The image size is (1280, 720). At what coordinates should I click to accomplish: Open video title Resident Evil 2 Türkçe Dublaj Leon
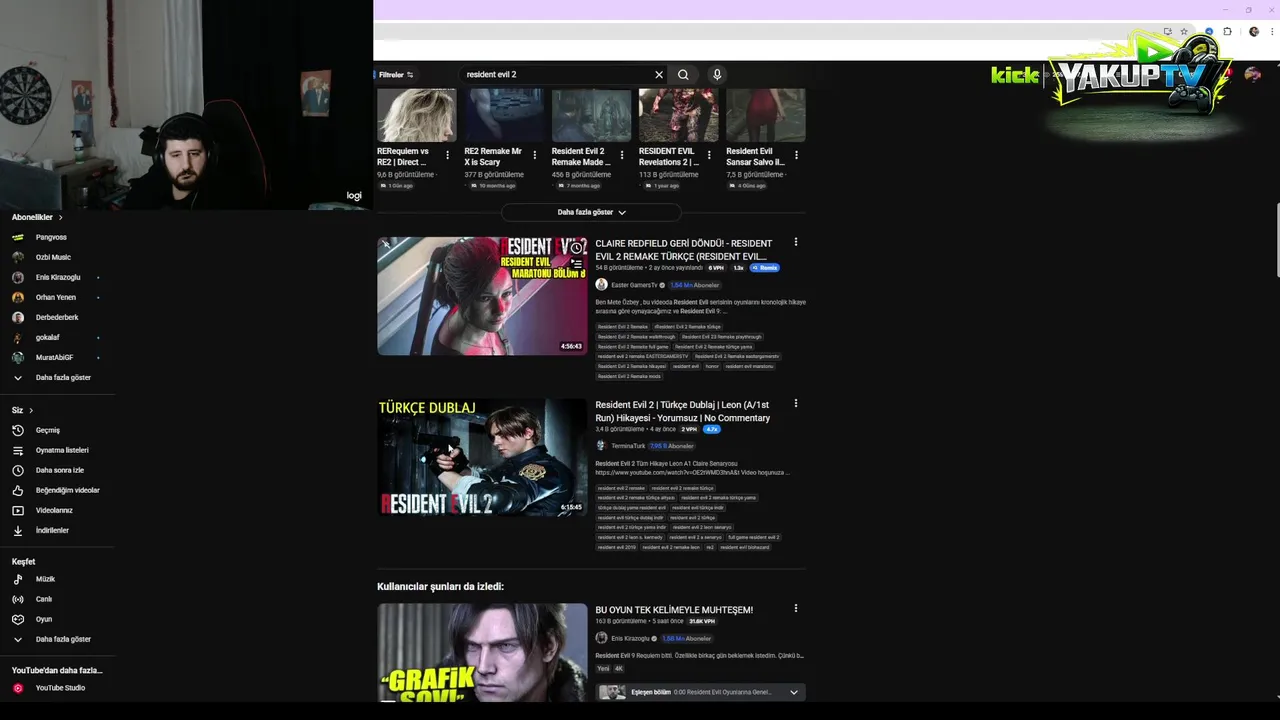pyautogui.click(x=683, y=411)
